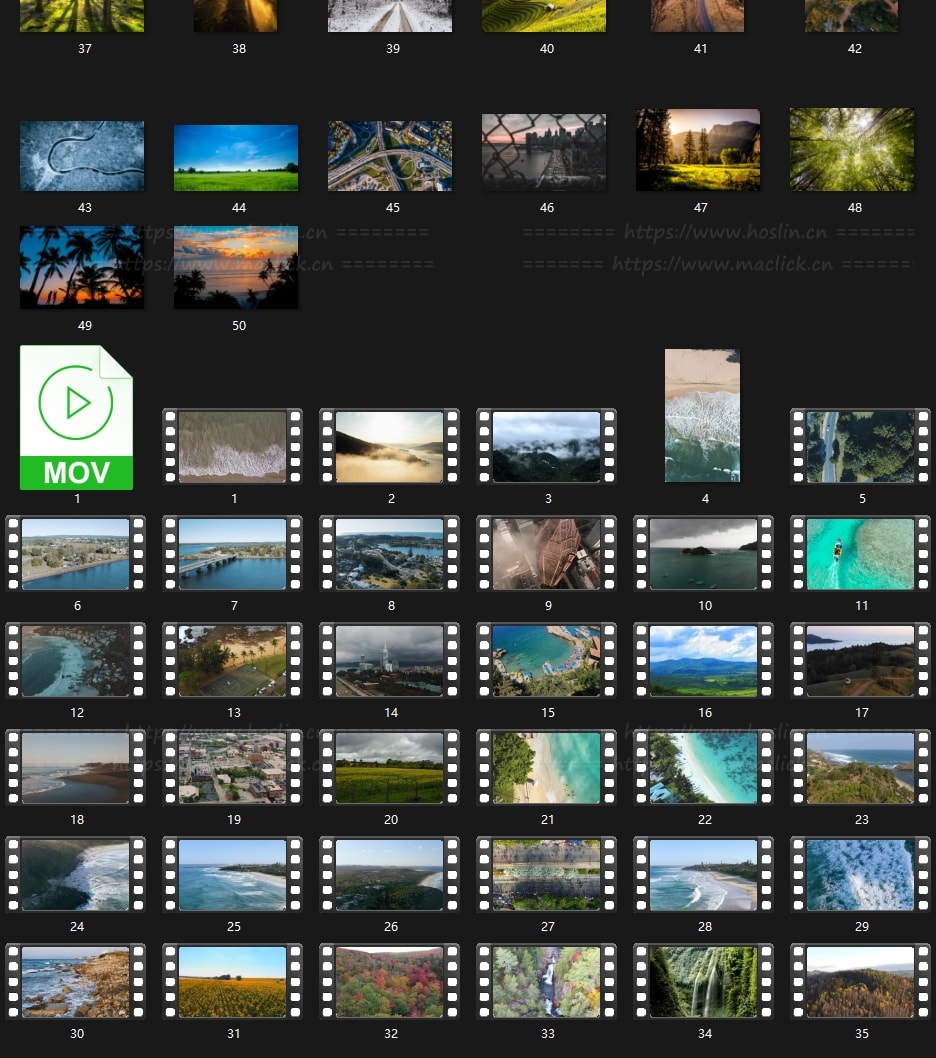Select video 6 of coastal town waterfront
The image size is (936, 1058).
click(76, 553)
